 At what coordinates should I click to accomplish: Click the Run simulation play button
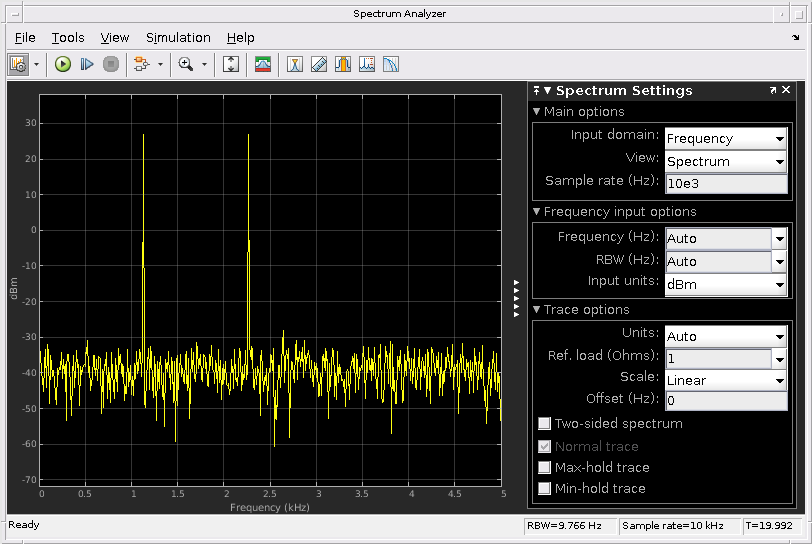[x=63, y=64]
